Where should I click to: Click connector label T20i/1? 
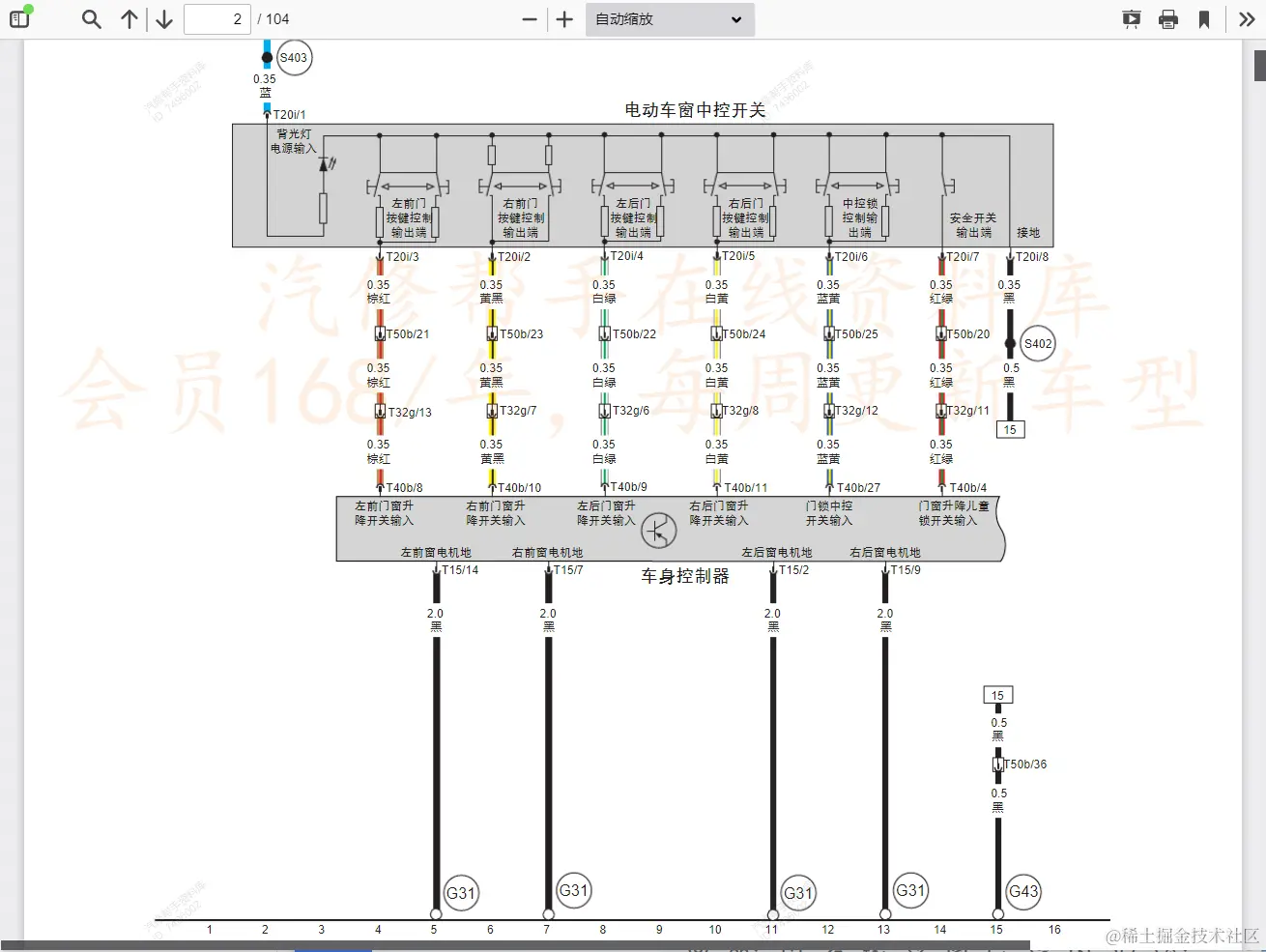pos(289,115)
